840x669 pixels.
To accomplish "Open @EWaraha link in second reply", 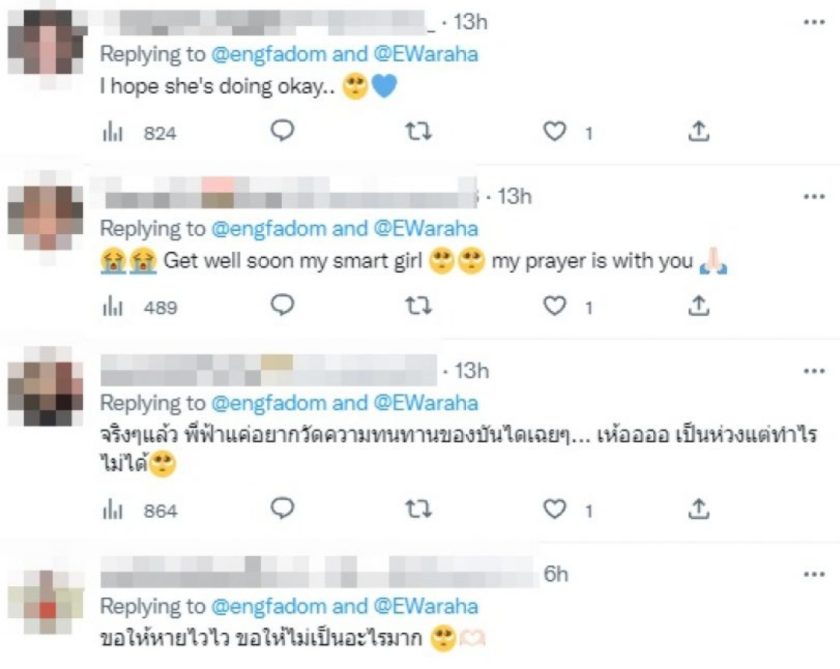I will click(x=425, y=229).
